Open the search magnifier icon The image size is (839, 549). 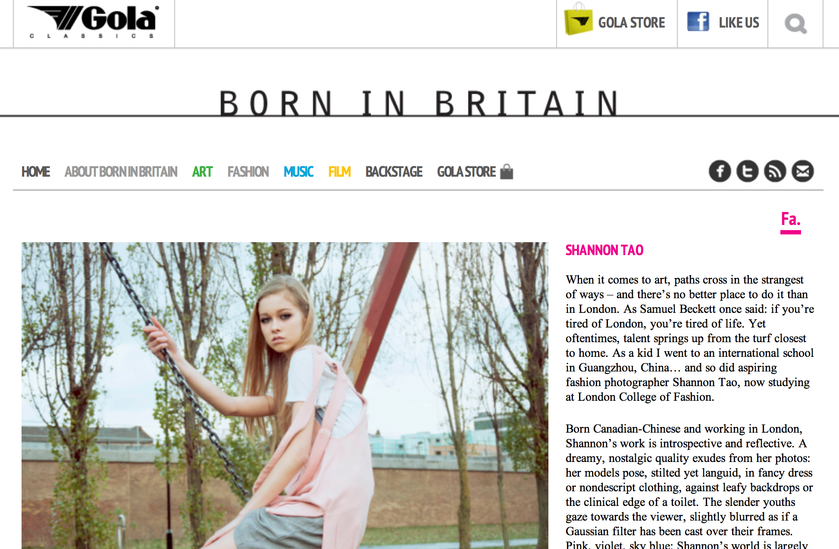796,23
